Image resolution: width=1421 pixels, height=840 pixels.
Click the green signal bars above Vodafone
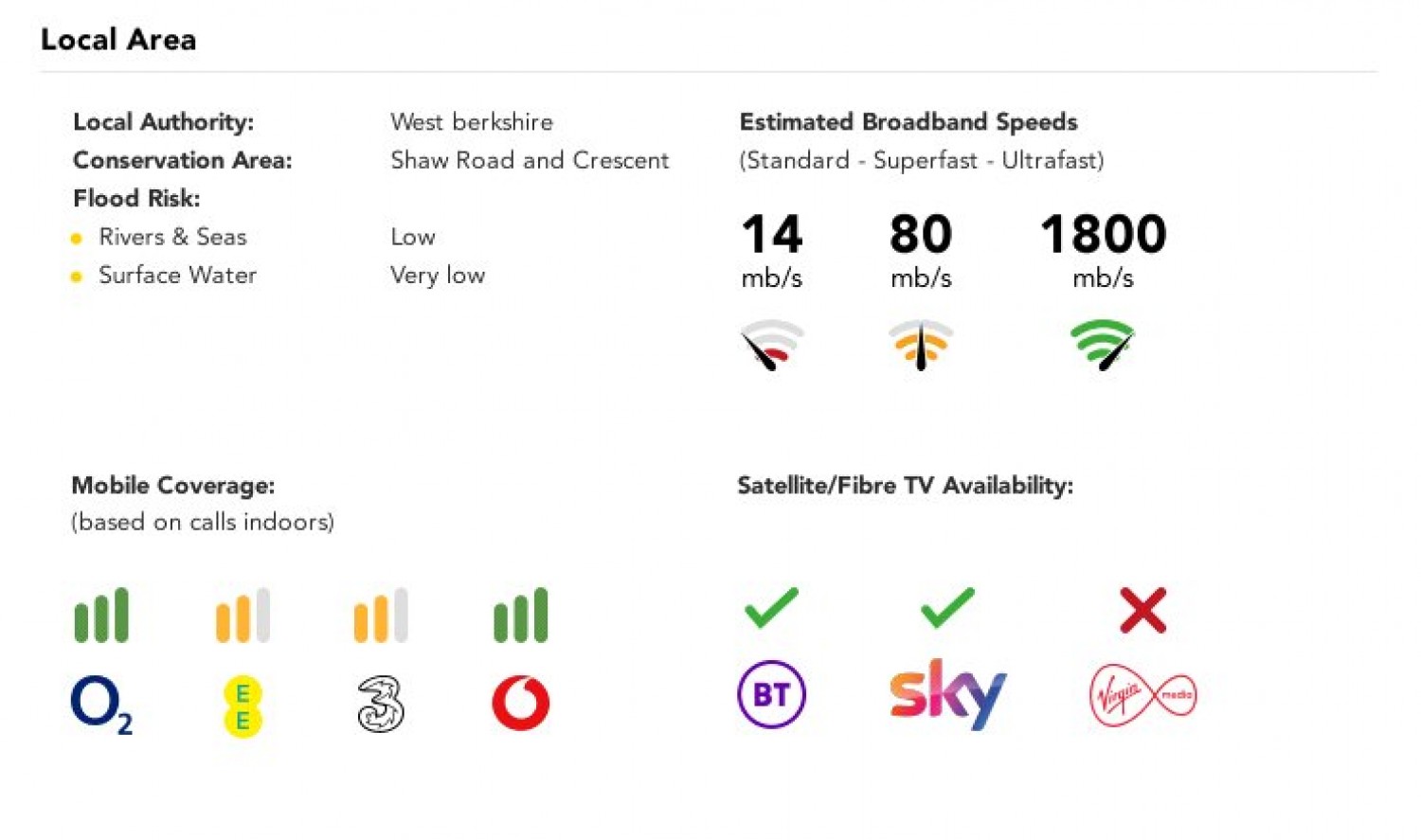coord(520,616)
